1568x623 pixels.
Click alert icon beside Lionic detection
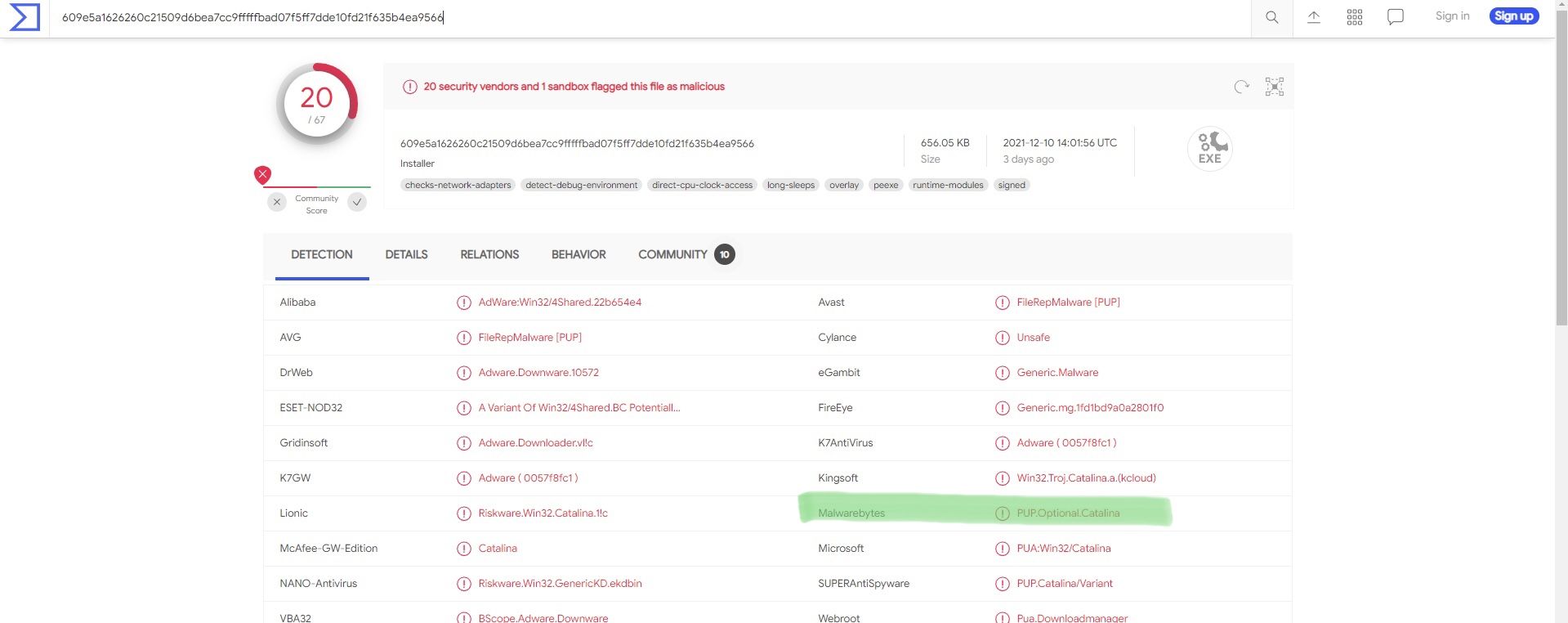(x=464, y=513)
